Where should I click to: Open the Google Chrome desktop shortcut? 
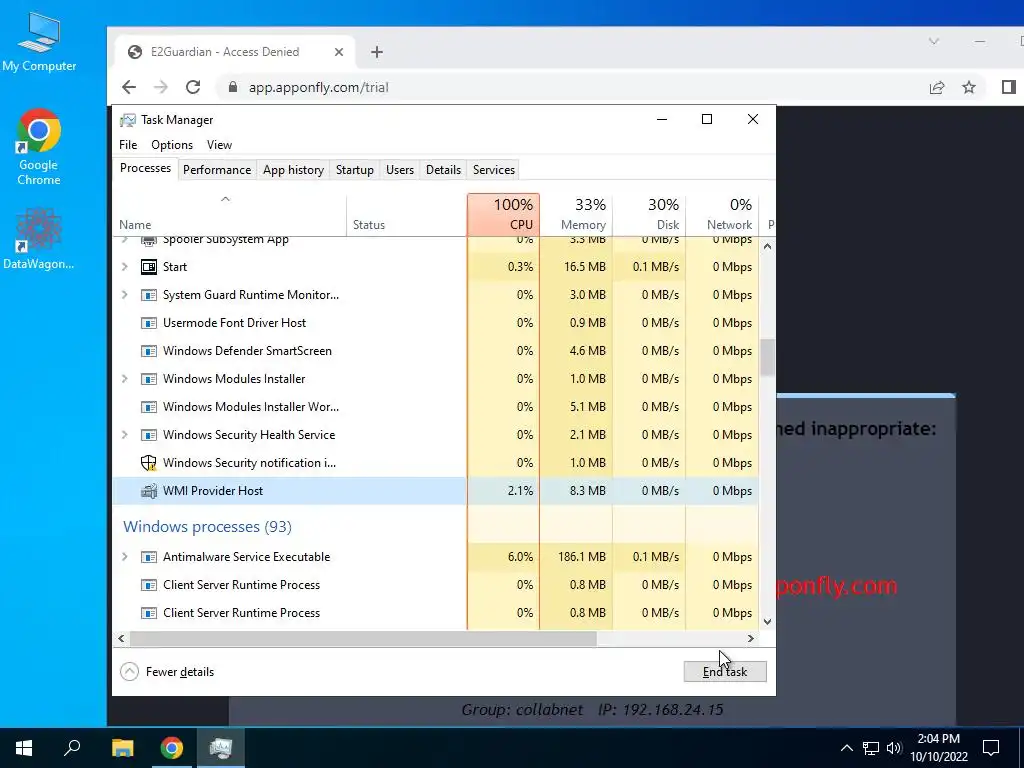click(39, 148)
